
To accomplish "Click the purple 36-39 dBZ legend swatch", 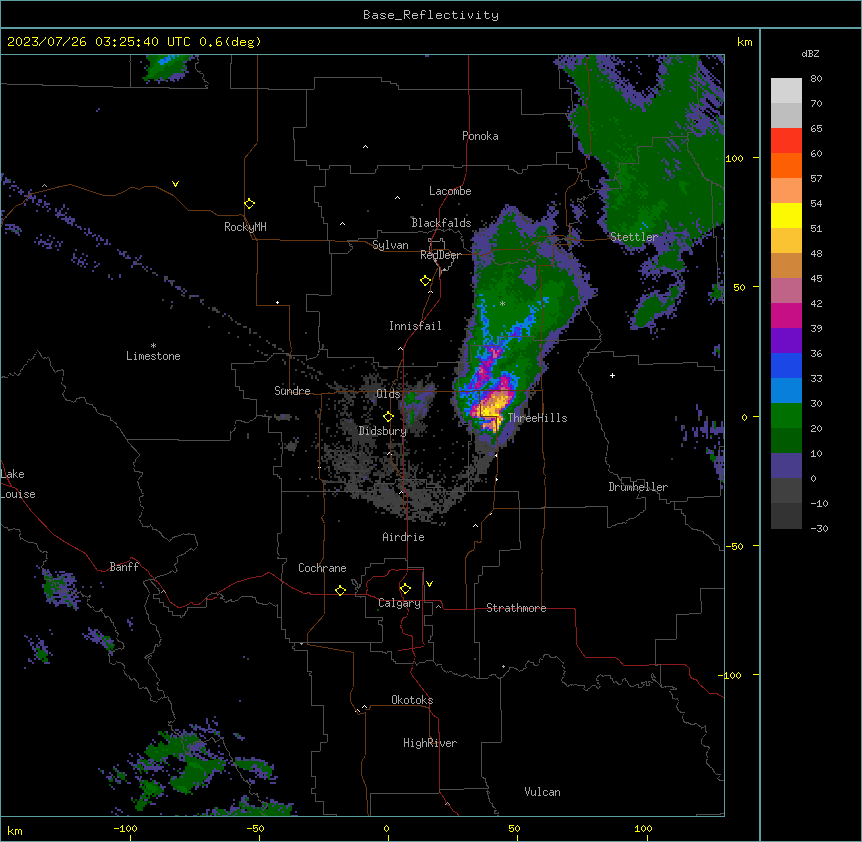I will tap(786, 340).
